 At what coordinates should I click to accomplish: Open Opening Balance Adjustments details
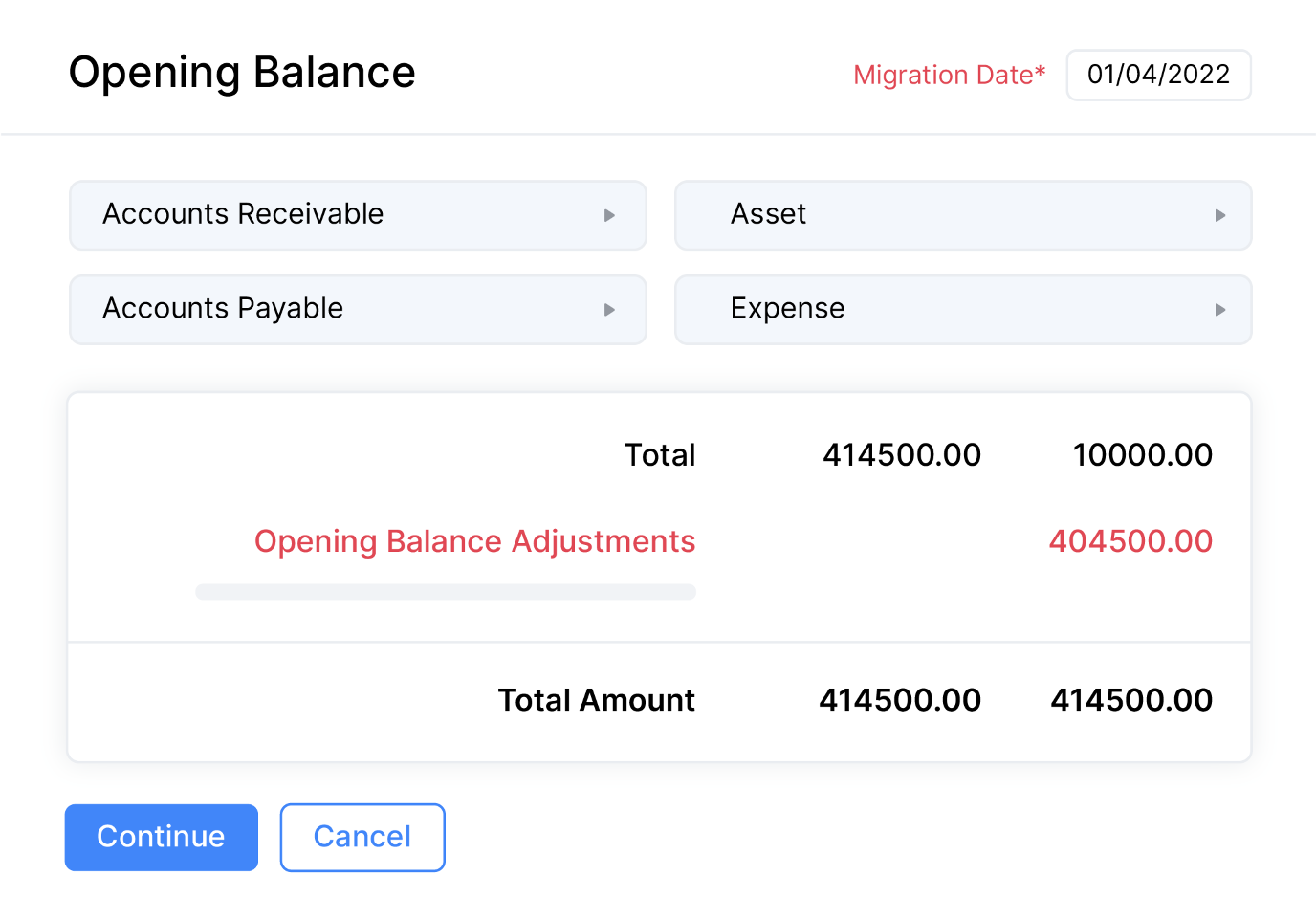[474, 541]
